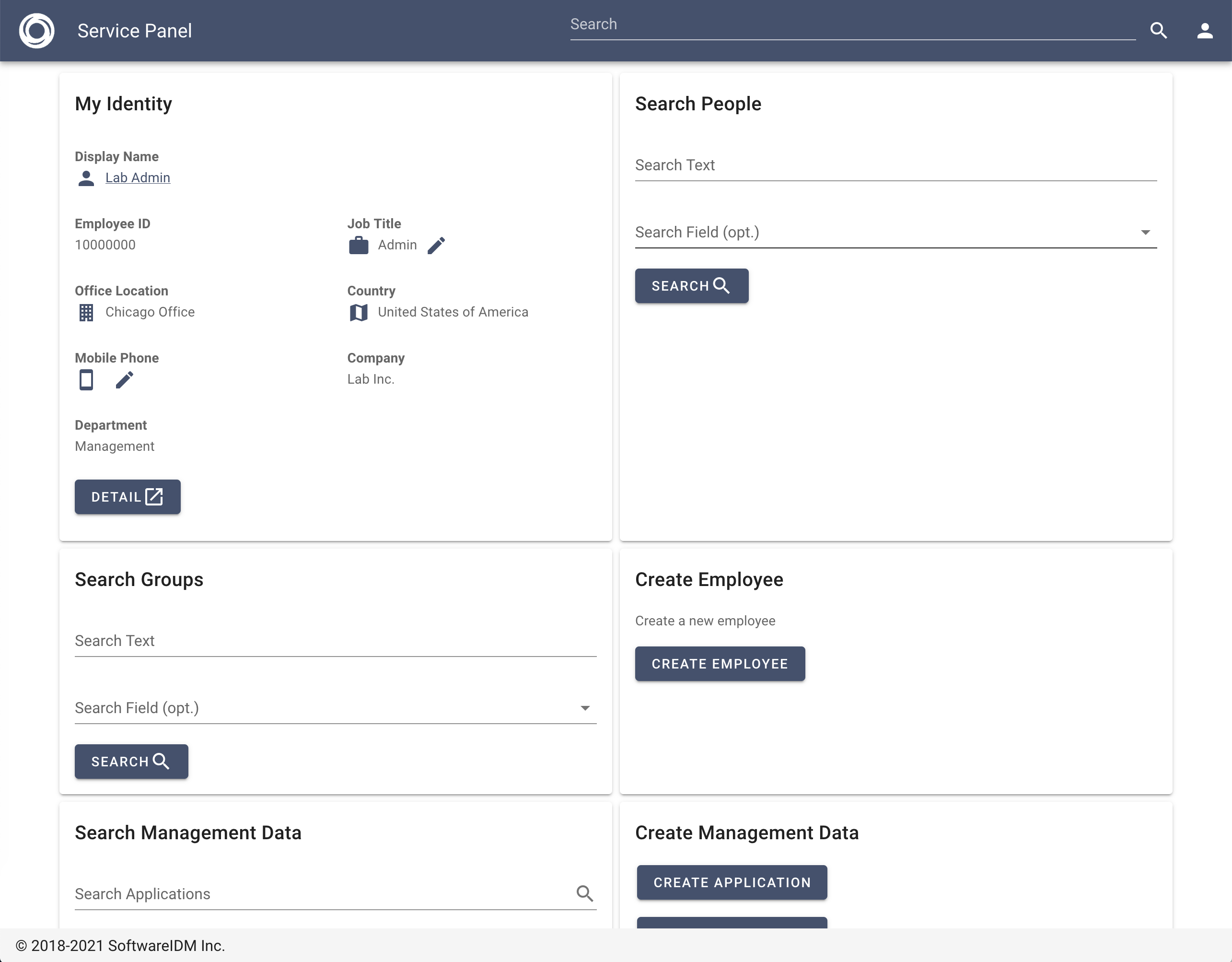Click SEARCH button in Search People
Image resolution: width=1232 pixels, height=962 pixels.
[692, 285]
